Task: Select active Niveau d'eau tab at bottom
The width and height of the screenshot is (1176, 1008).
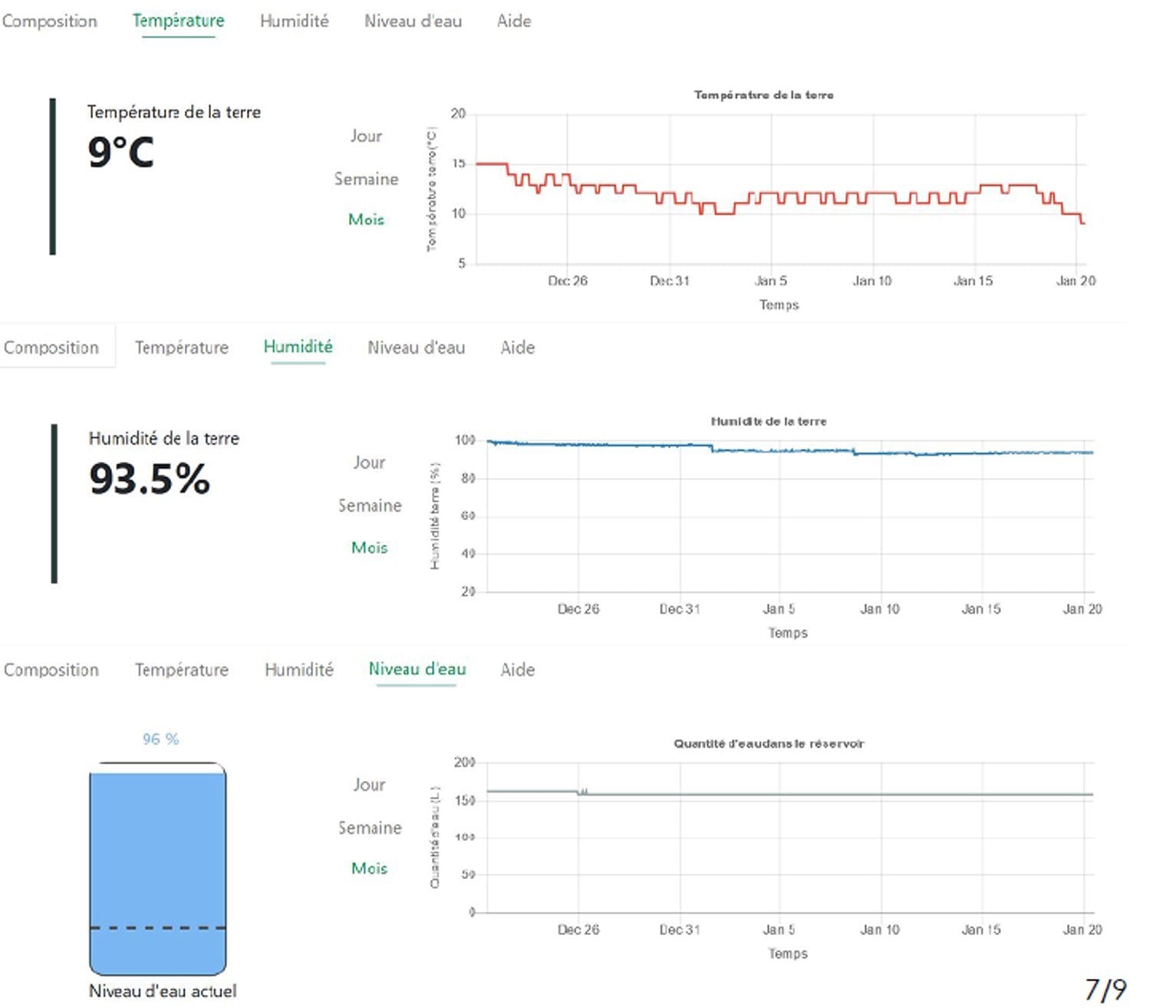Action: 417,669
